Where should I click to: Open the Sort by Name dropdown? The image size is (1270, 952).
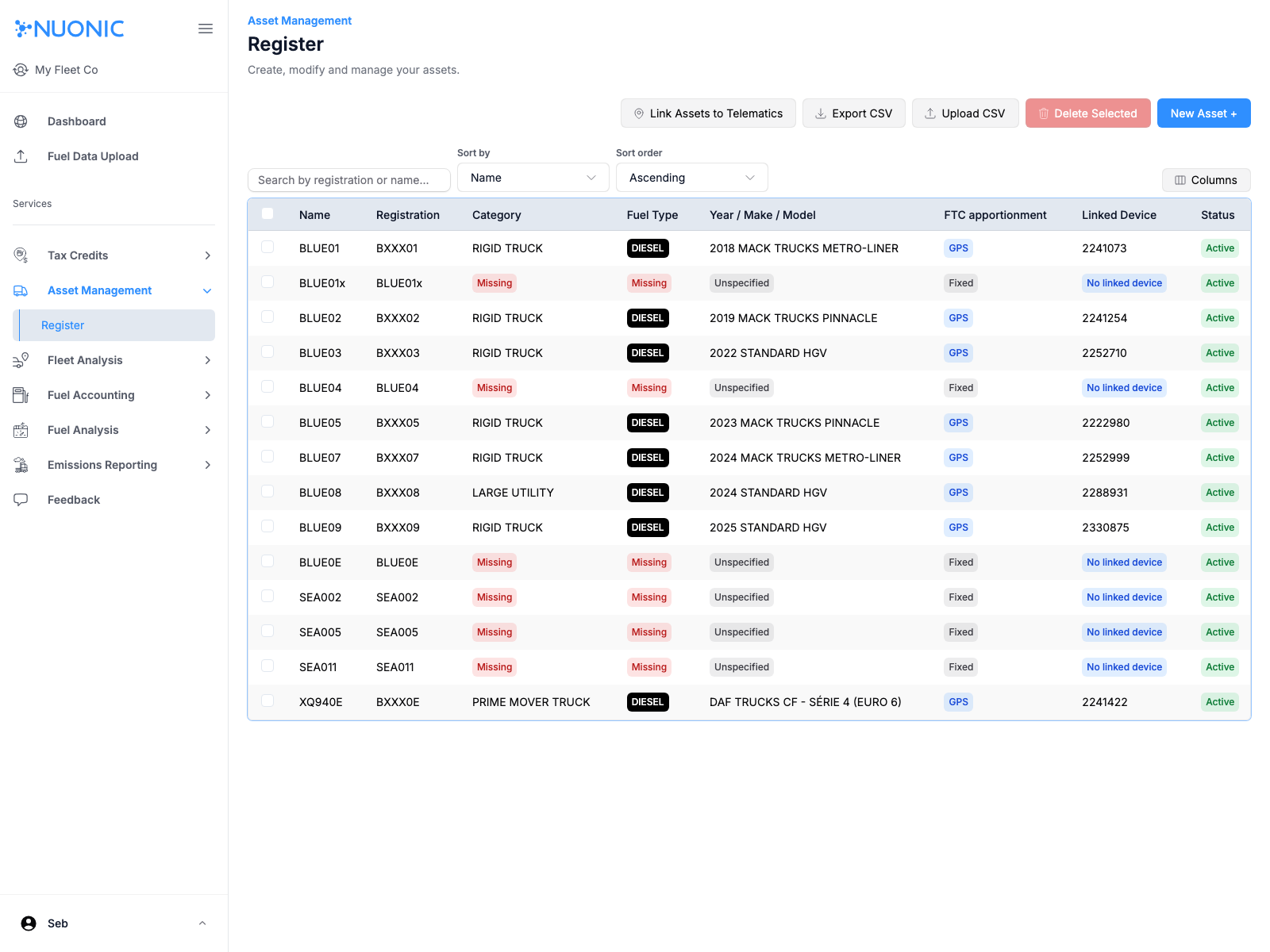[x=533, y=177]
